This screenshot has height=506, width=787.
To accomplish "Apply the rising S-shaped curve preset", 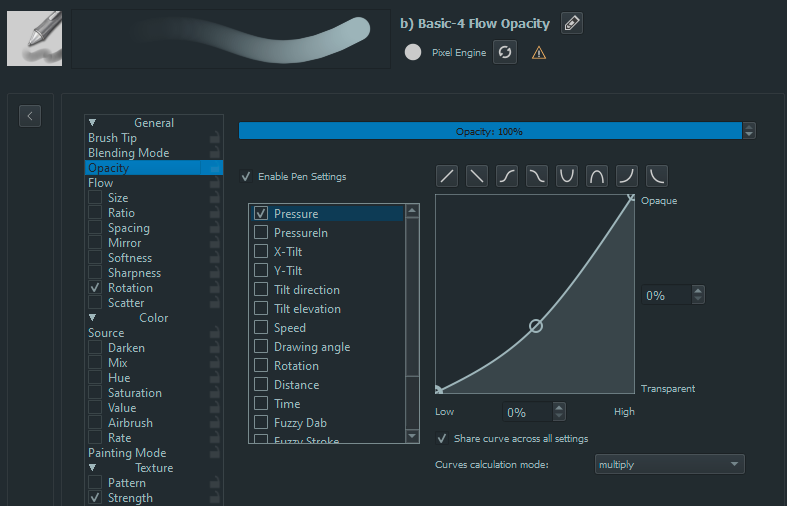I will click(x=507, y=176).
